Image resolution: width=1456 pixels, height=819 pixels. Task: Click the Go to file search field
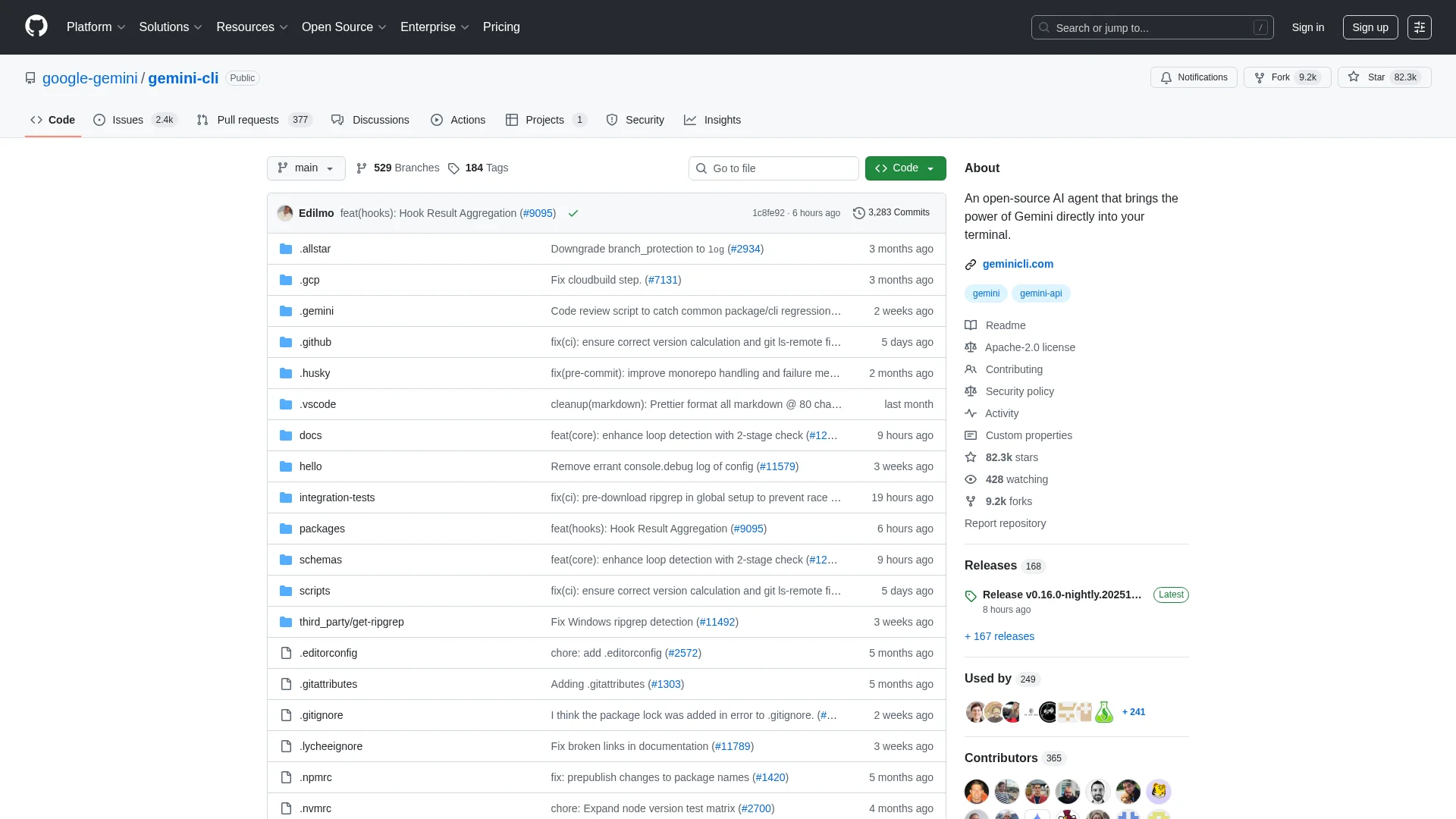773,168
